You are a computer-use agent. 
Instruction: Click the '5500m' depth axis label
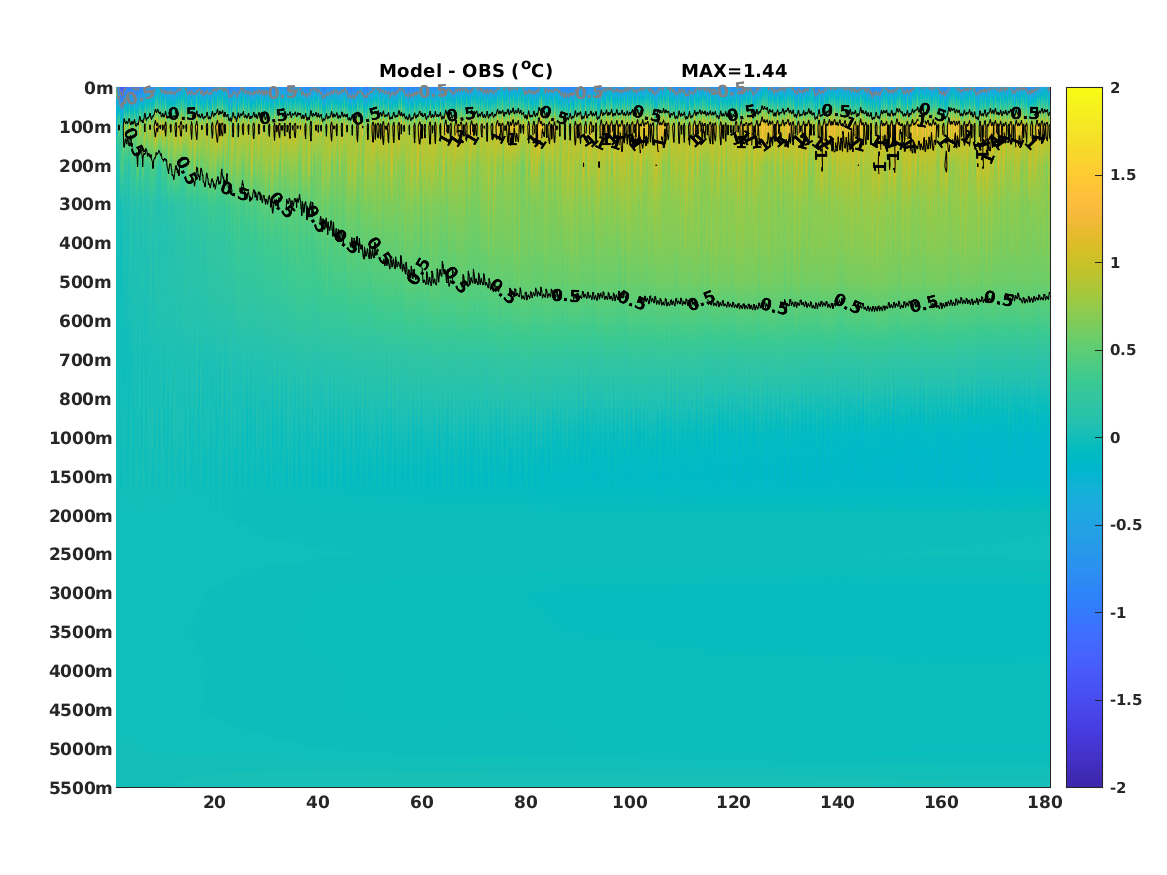[x=81, y=788]
